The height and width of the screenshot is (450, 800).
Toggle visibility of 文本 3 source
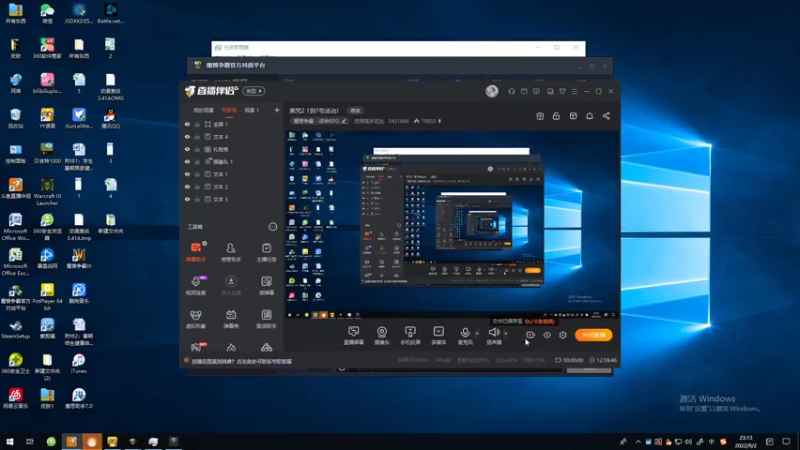pyautogui.click(x=187, y=199)
